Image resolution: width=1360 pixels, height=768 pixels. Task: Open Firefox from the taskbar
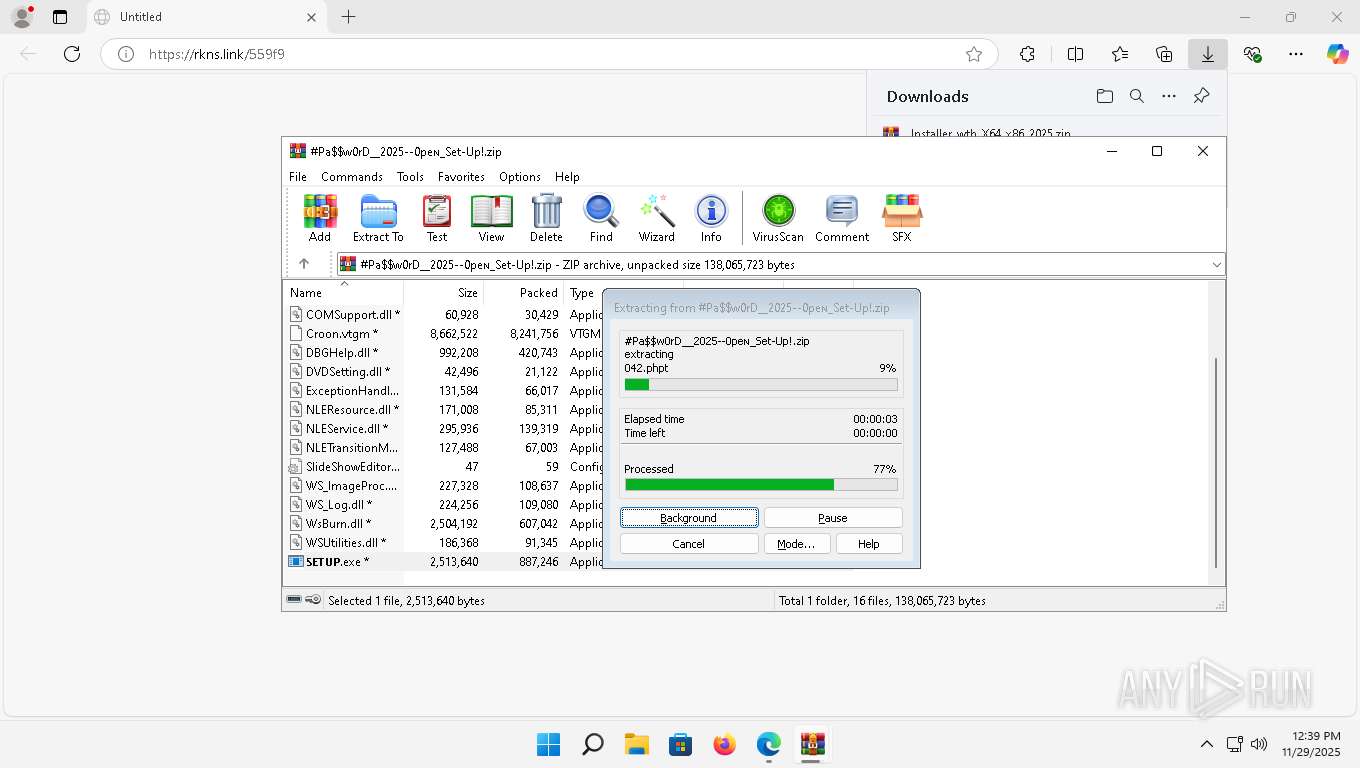click(x=724, y=744)
